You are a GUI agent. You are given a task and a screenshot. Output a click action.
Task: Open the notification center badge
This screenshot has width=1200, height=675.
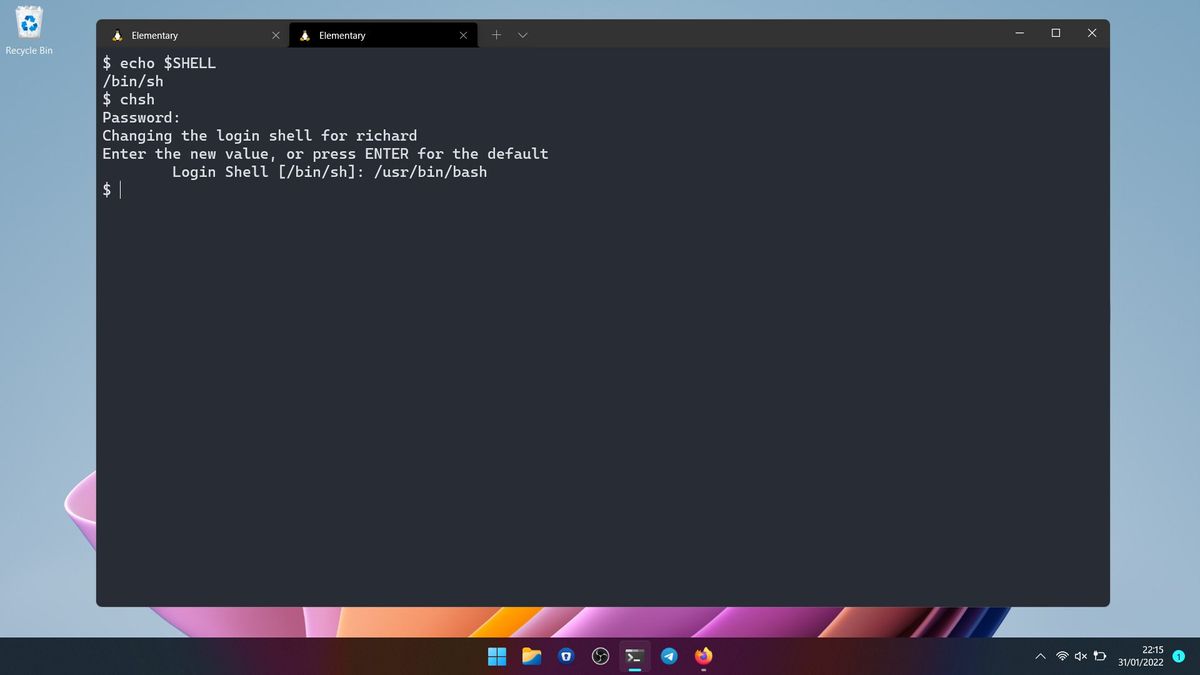(1176, 657)
